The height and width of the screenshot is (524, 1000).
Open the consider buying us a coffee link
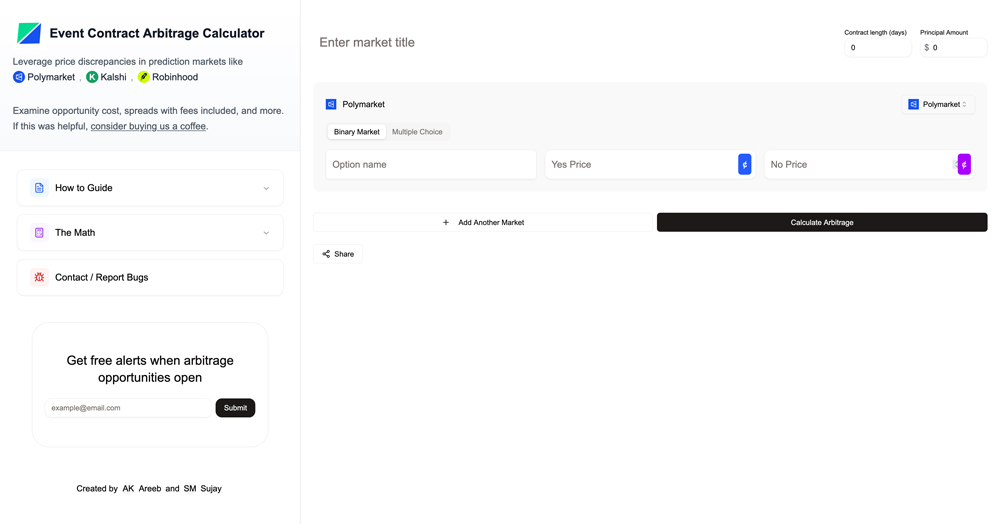click(148, 127)
